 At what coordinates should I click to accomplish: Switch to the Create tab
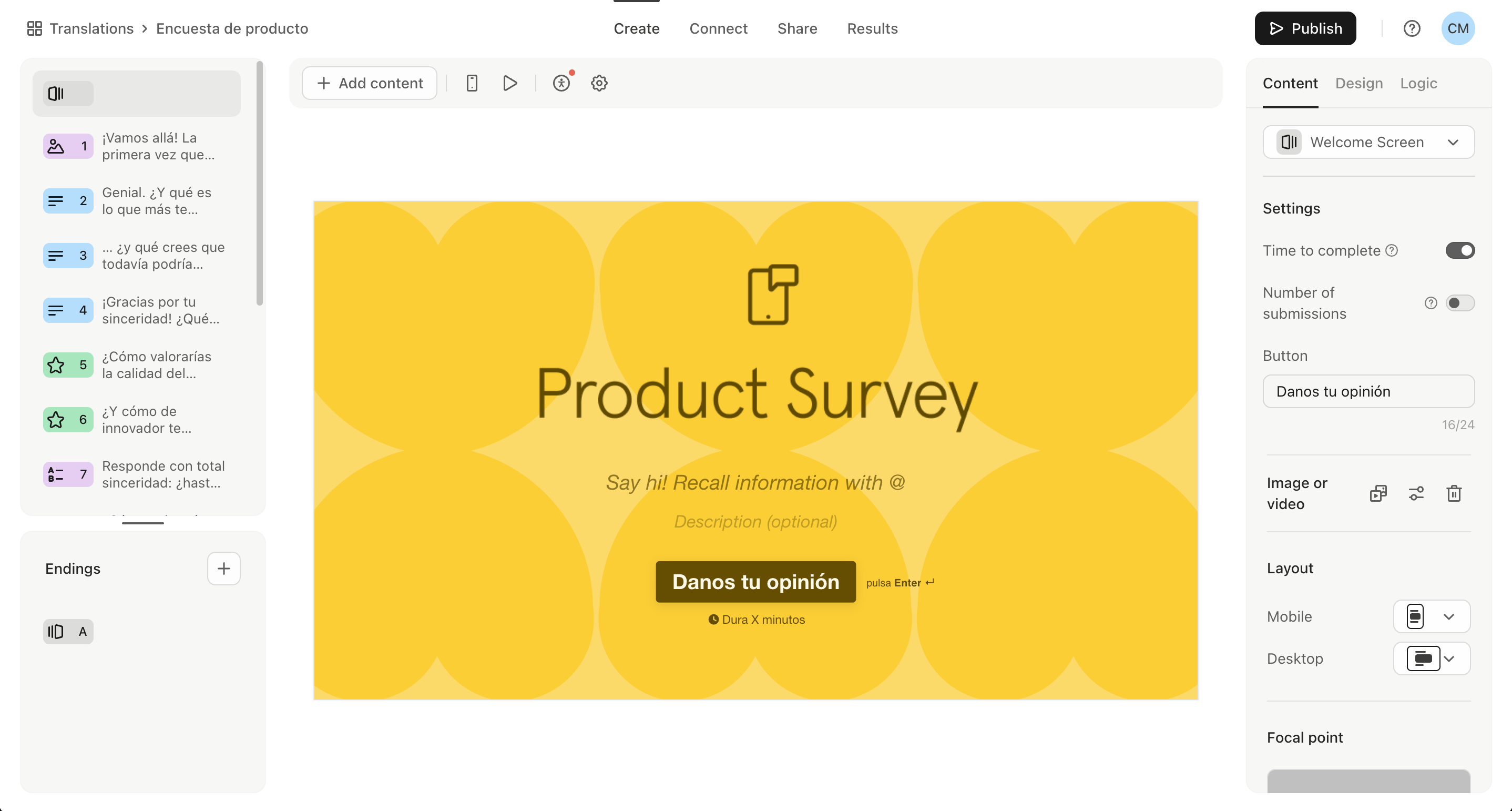tap(636, 28)
